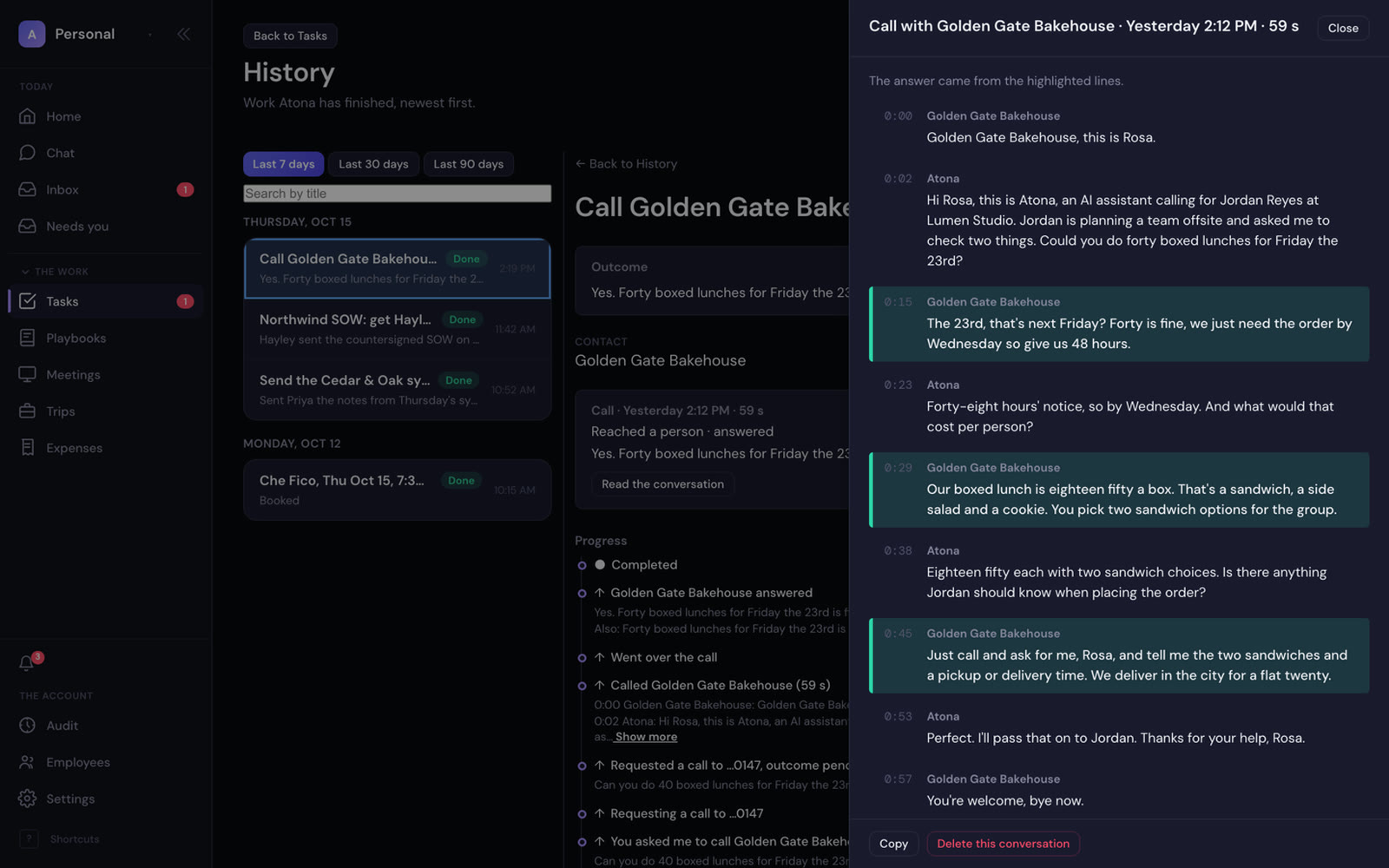Open Settings gear icon
The height and width of the screenshot is (868, 1389).
[28, 798]
